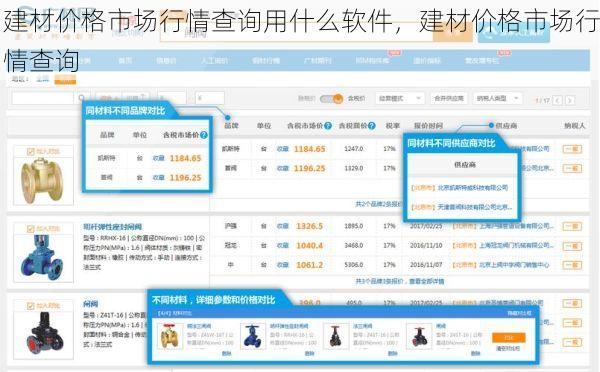Click taxpayer tag in the 1040.4 row
The width and height of the screenshot is (600, 372).
tap(572, 246)
